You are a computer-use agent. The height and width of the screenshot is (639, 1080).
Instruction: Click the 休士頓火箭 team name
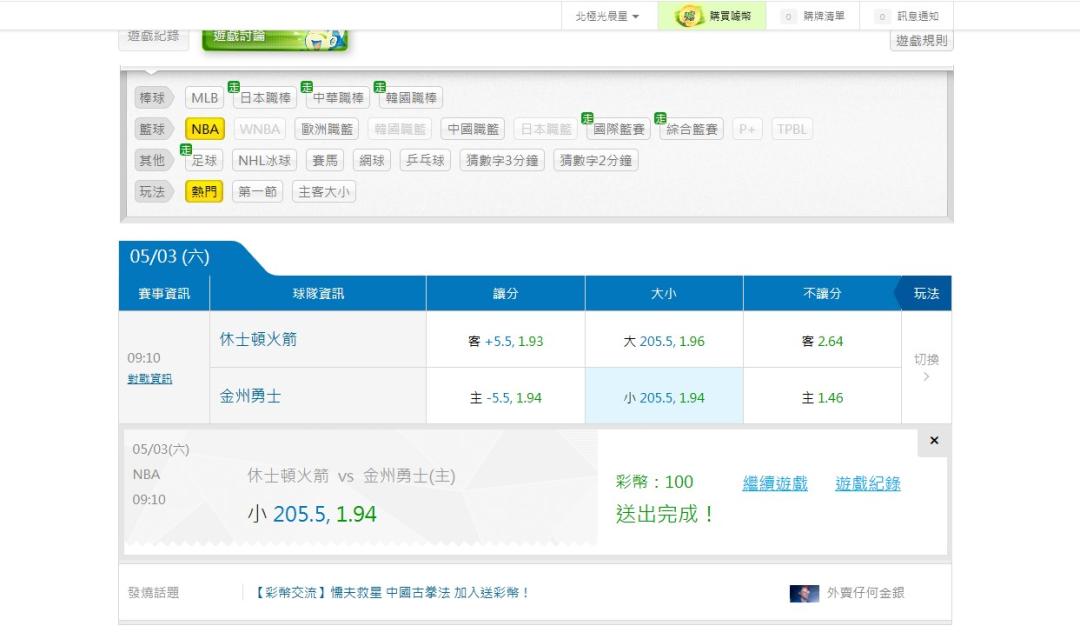coord(258,339)
